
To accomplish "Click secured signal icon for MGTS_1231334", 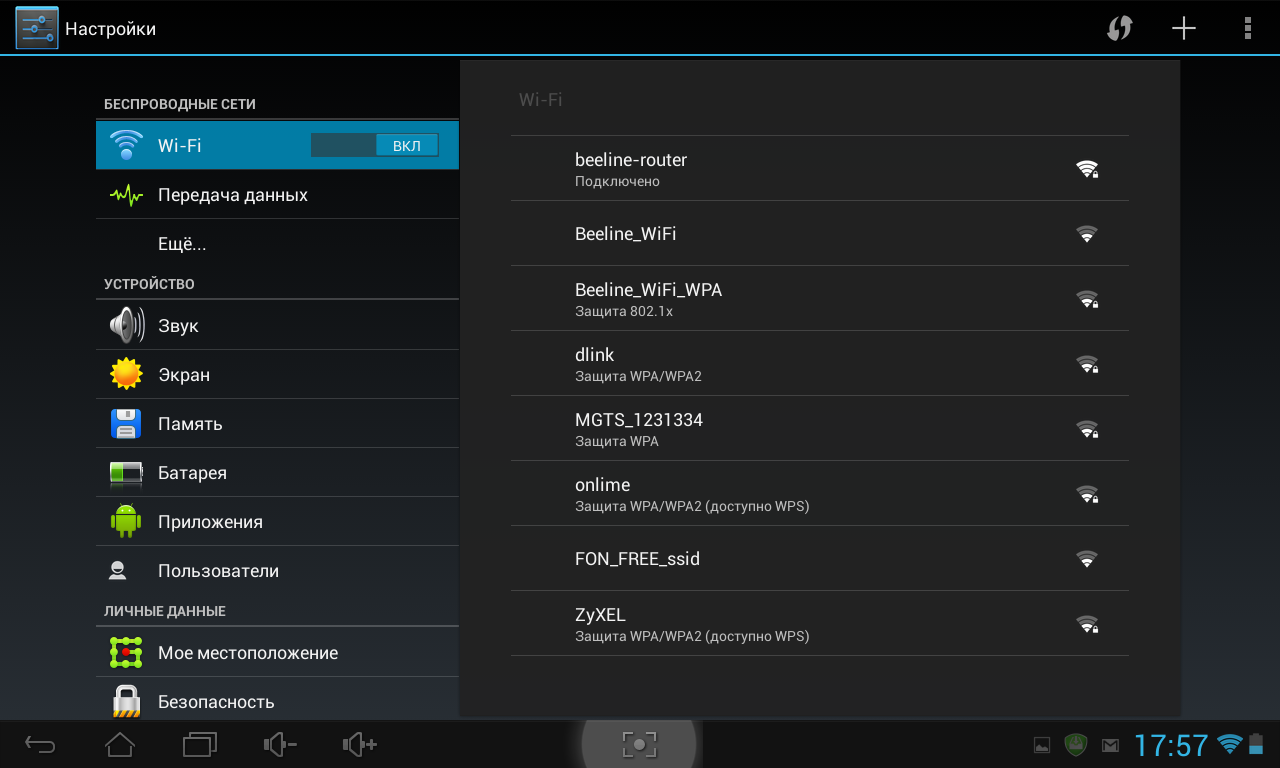I will click(1087, 429).
